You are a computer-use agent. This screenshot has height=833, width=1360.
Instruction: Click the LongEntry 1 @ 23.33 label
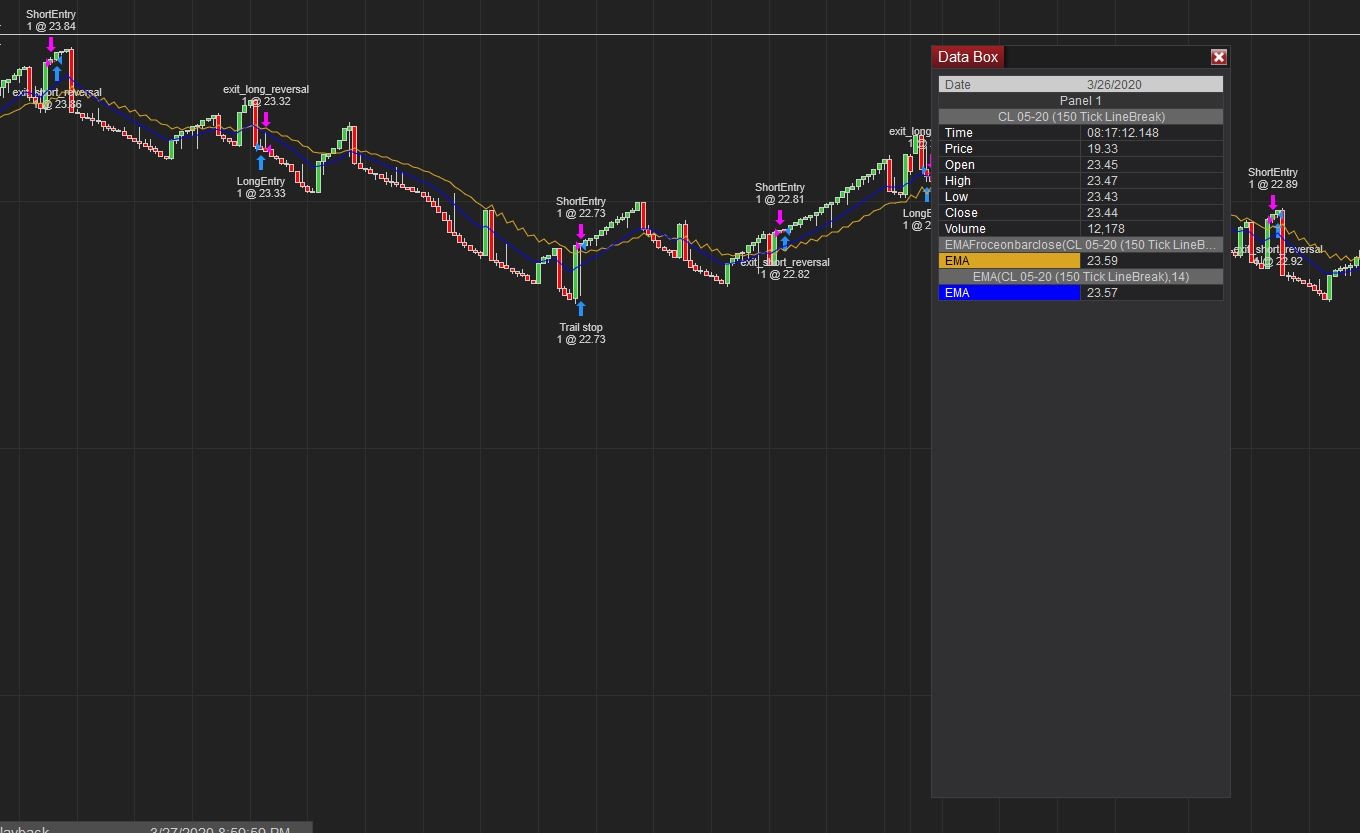(261, 188)
